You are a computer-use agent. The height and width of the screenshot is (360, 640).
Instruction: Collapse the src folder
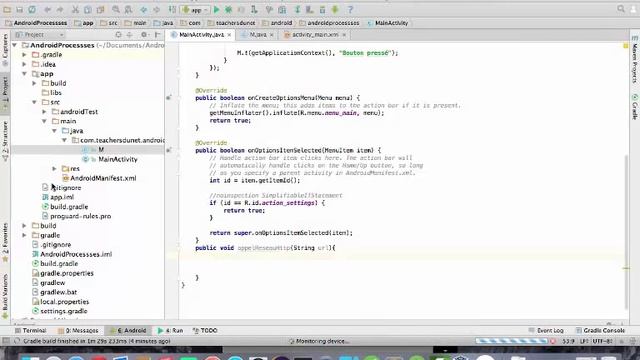pyautogui.click(x=34, y=102)
